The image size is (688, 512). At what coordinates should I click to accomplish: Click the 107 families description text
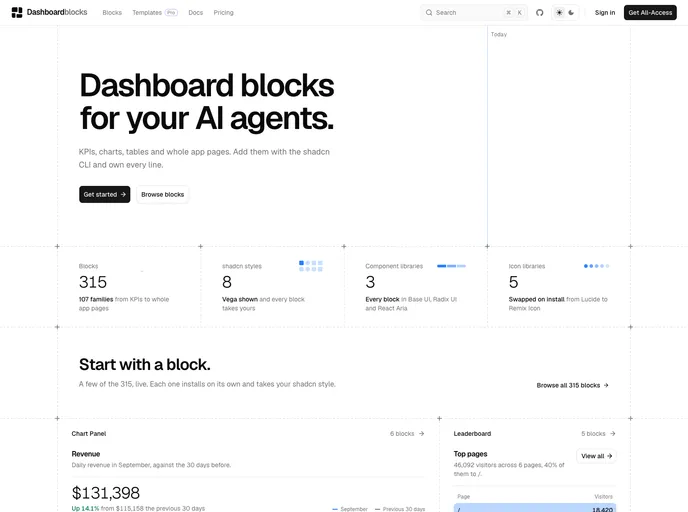point(124,304)
